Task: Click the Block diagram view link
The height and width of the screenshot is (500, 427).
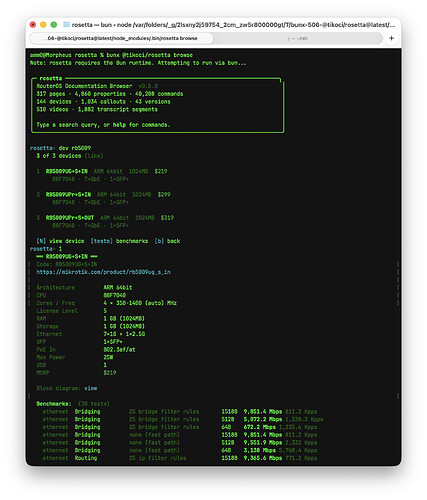Action: click(90, 388)
